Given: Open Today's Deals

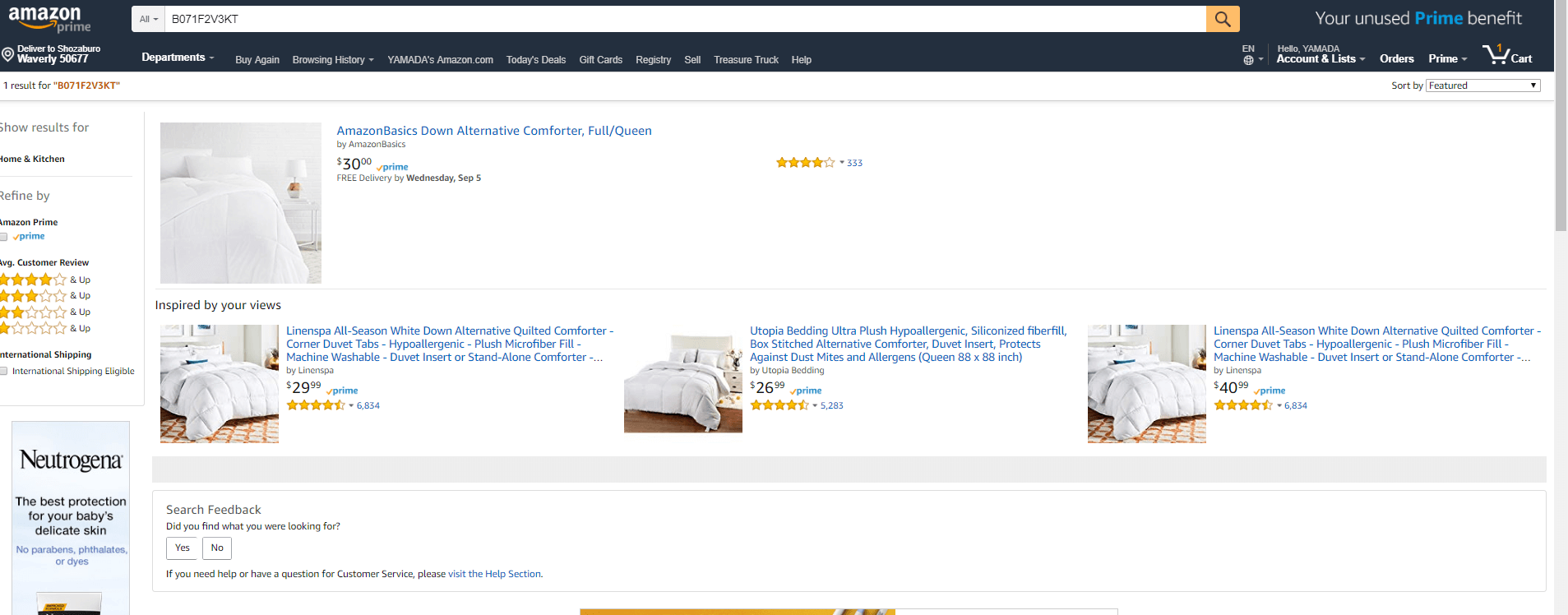Looking at the screenshot, I should (x=536, y=60).
